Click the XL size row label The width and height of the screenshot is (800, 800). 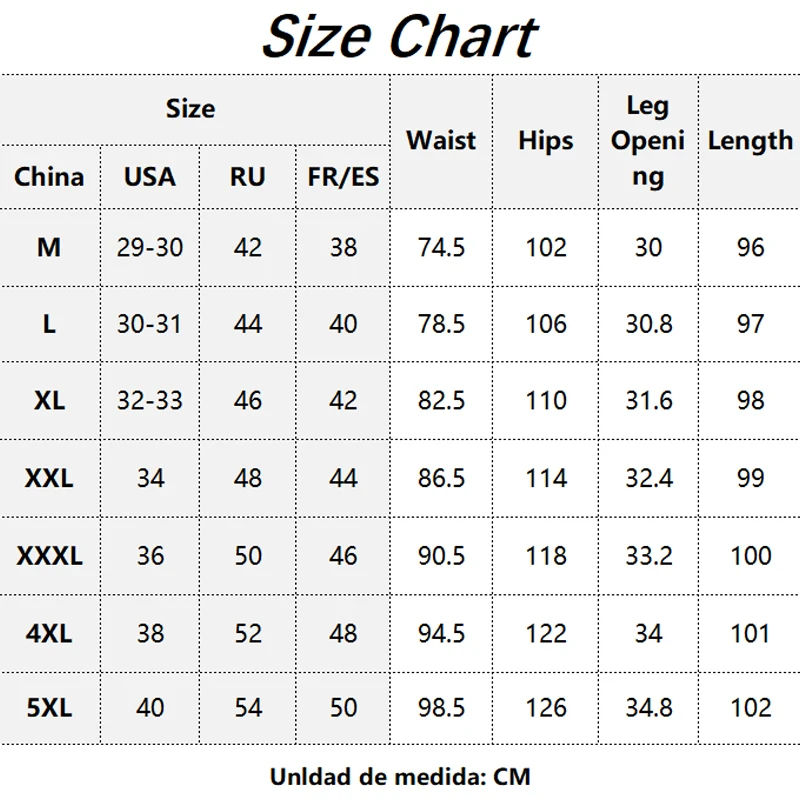pyautogui.click(x=49, y=400)
